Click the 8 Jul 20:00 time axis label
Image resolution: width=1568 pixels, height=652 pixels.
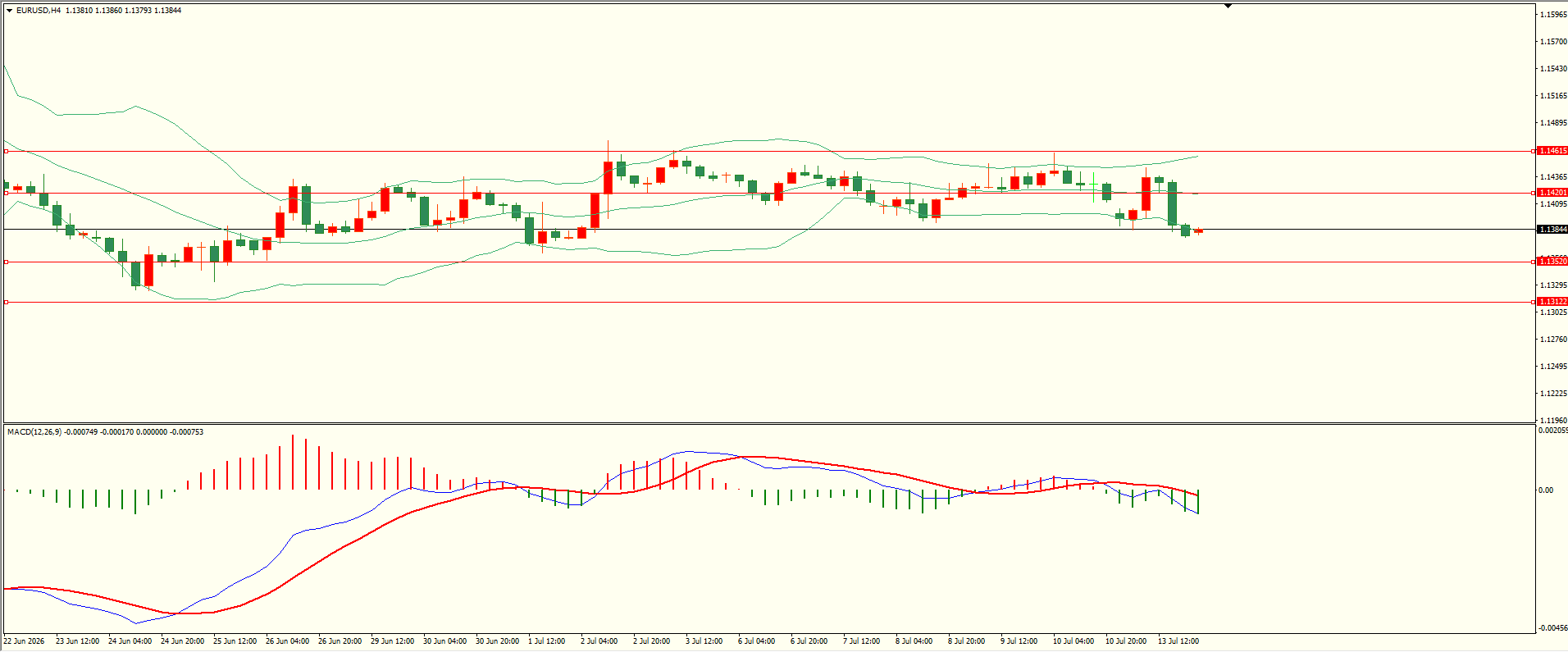(966, 641)
